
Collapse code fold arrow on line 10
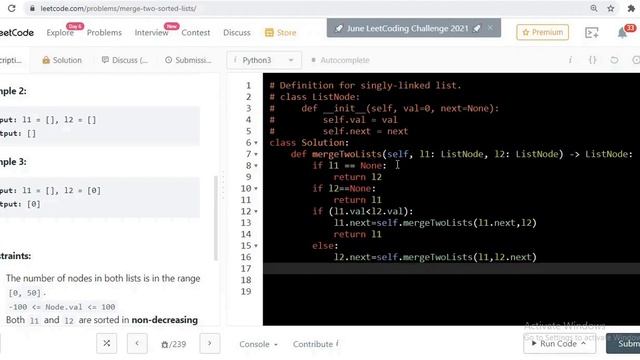coord(256,189)
